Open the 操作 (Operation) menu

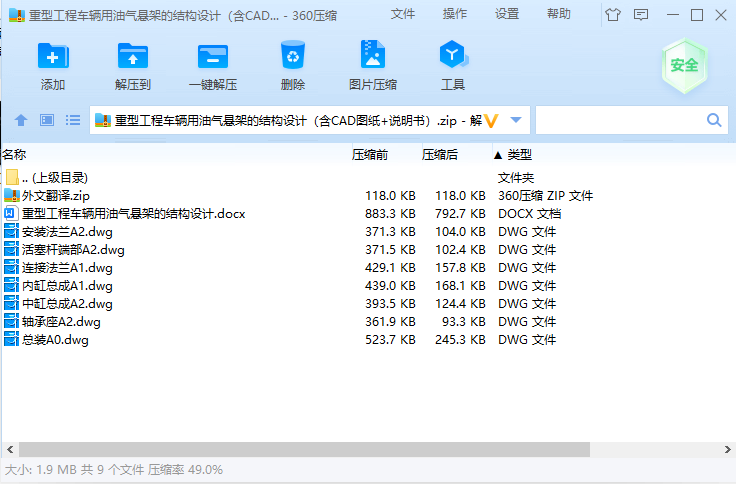click(x=455, y=14)
